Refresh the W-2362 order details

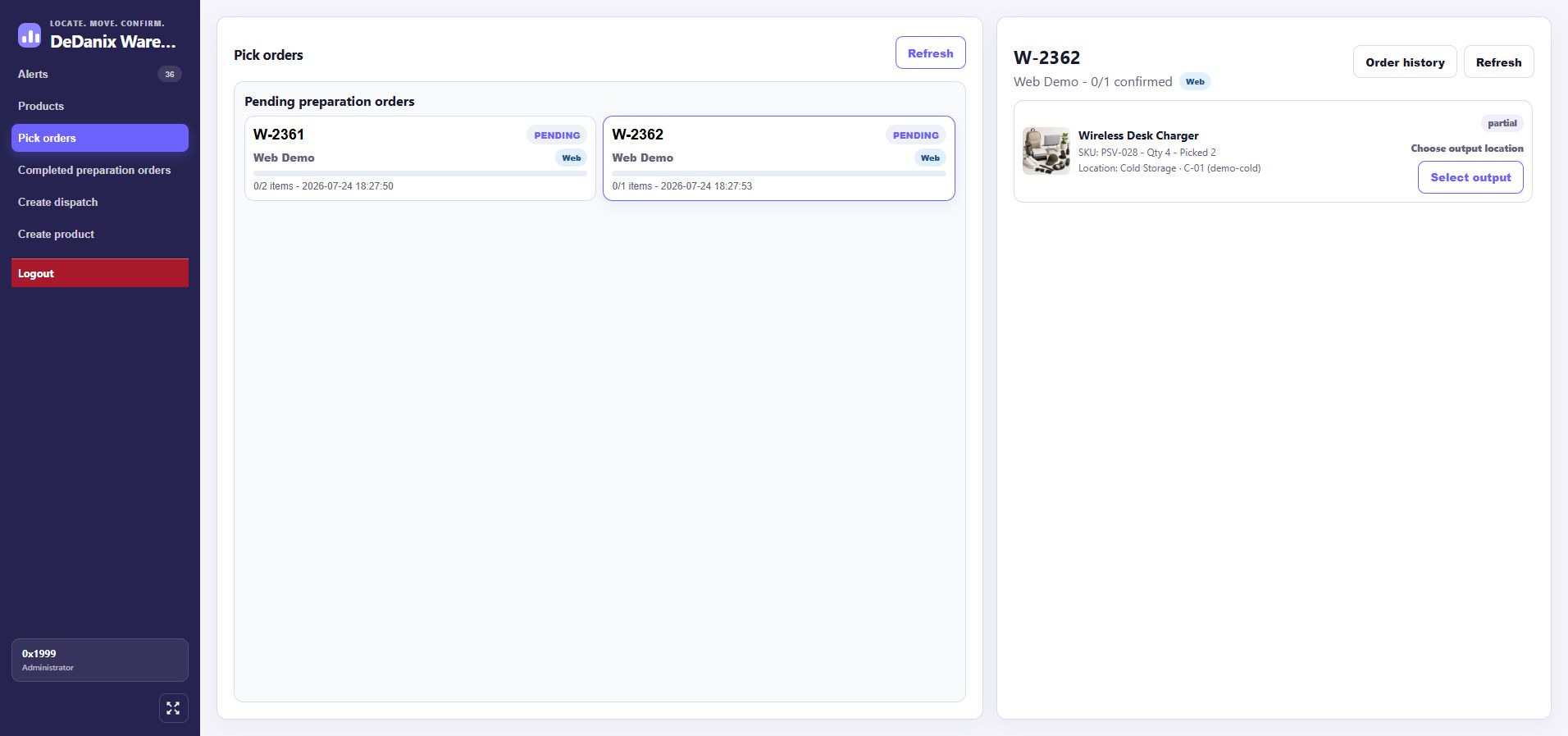pyautogui.click(x=1498, y=62)
